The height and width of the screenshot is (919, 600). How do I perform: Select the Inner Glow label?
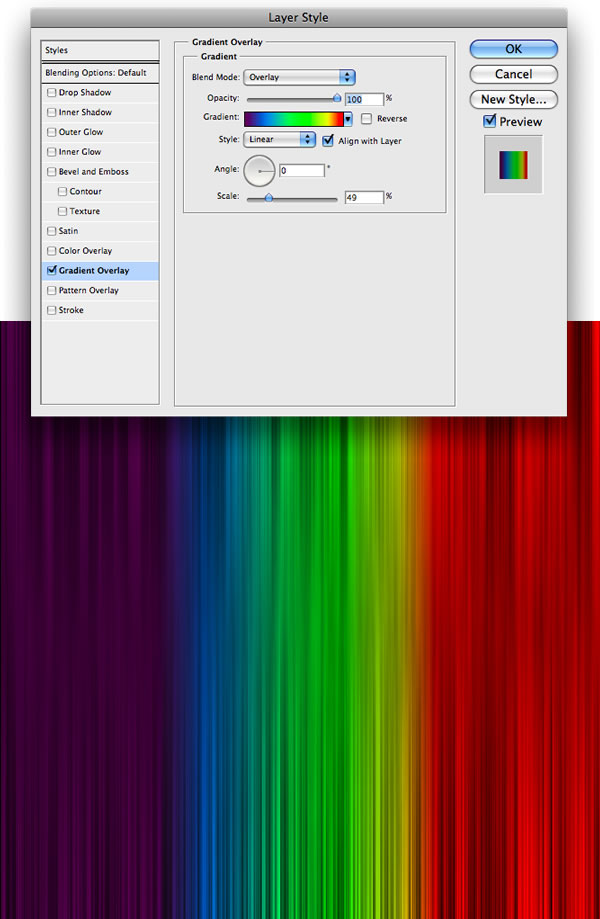(80, 152)
